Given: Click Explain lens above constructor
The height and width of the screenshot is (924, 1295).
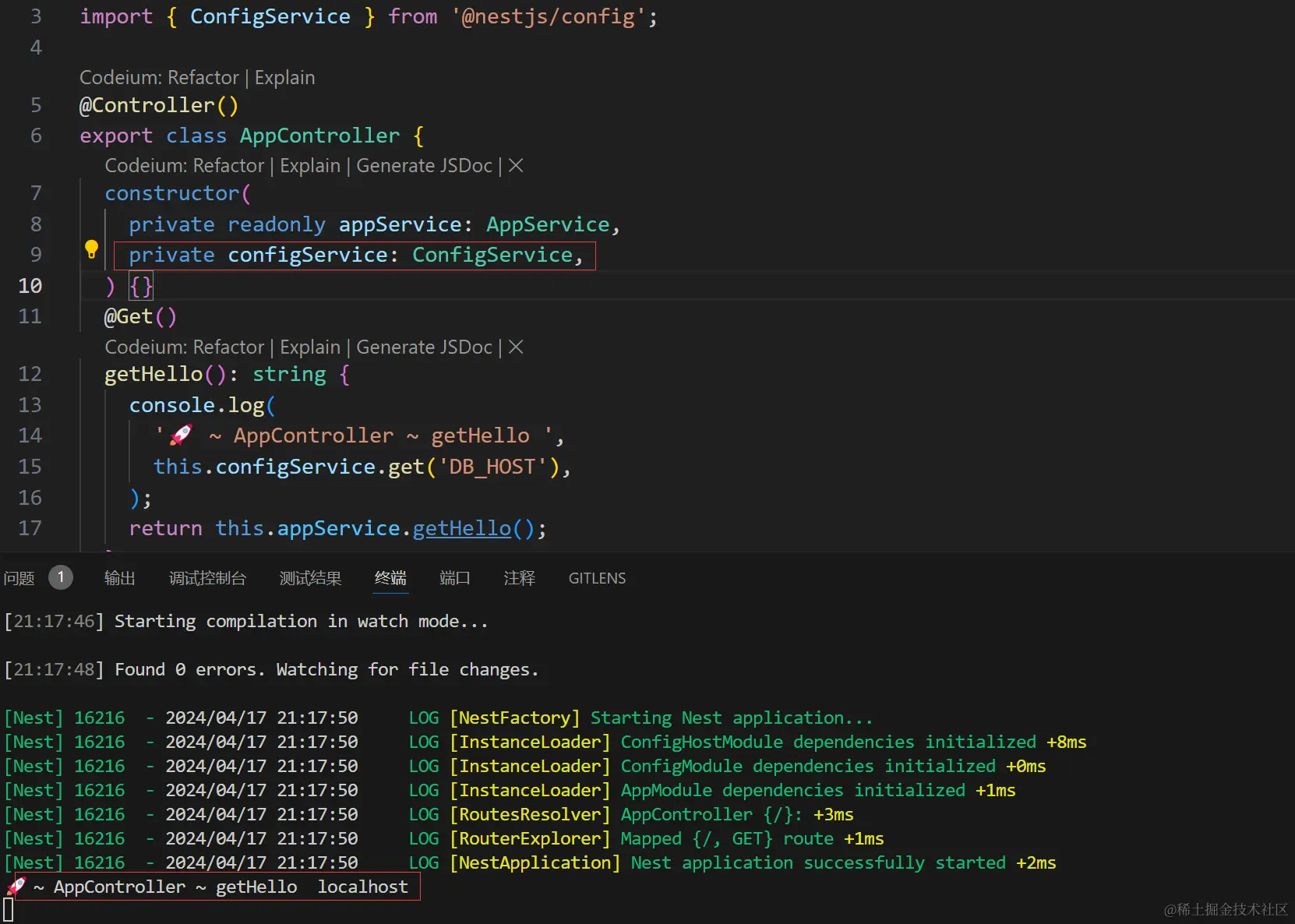Looking at the screenshot, I should click(x=310, y=166).
